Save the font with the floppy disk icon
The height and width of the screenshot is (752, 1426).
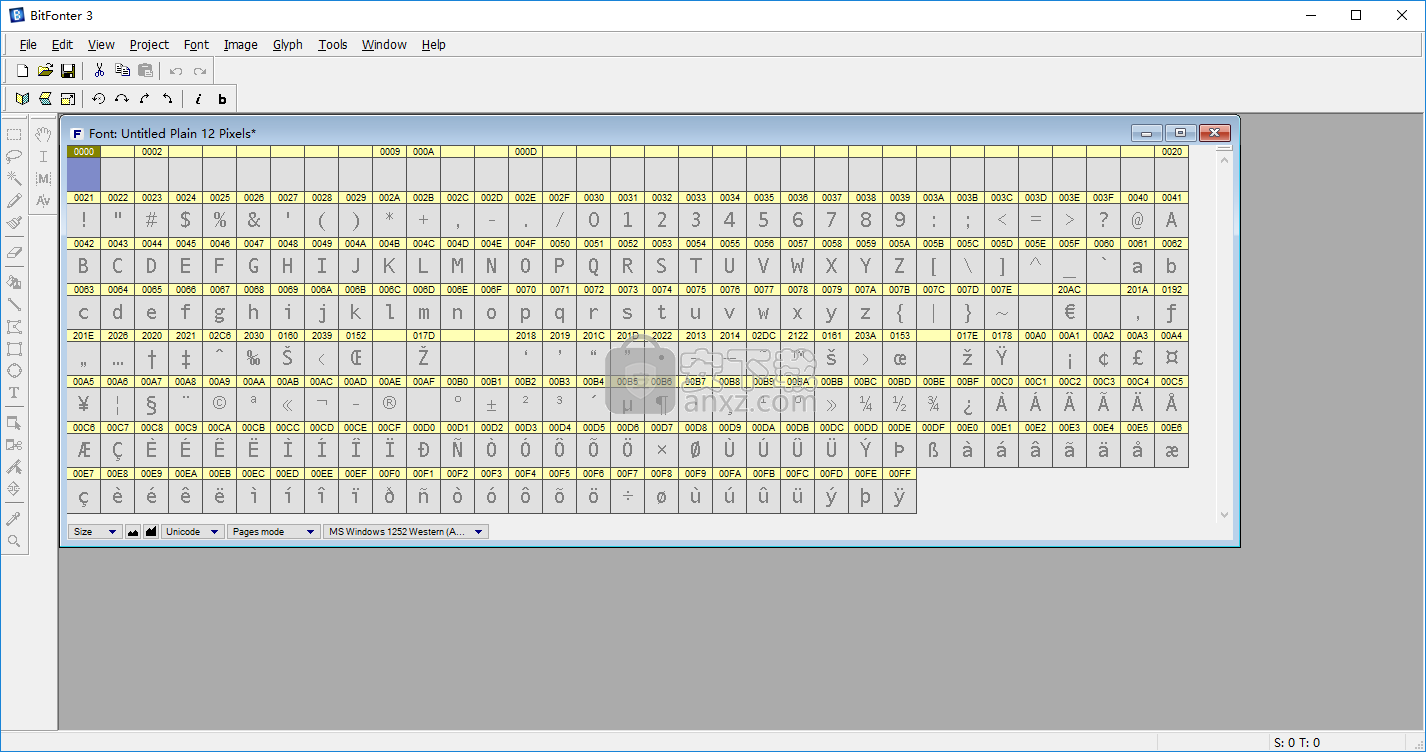[68, 71]
